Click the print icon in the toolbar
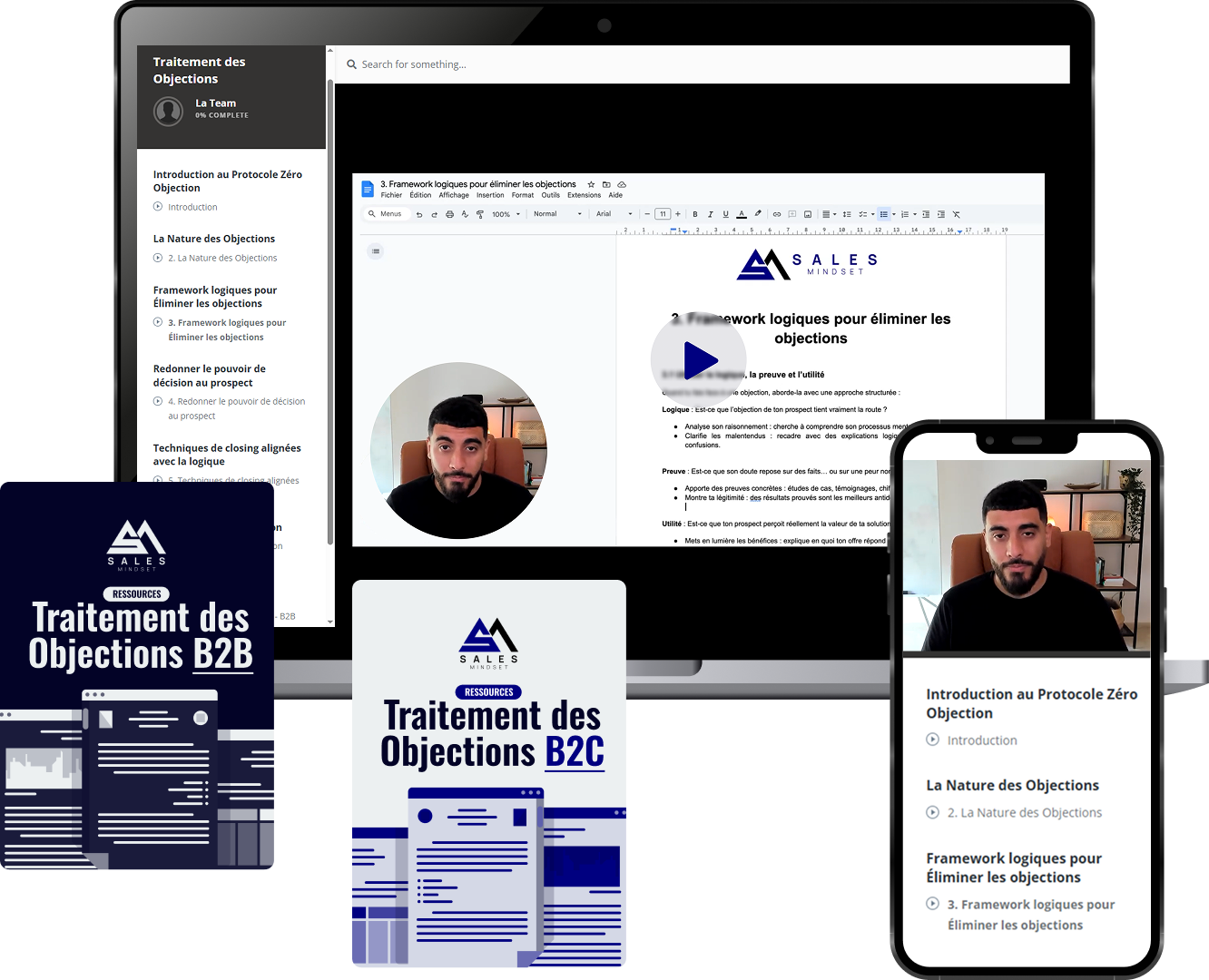The image size is (1209, 980). (x=449, y=215)
